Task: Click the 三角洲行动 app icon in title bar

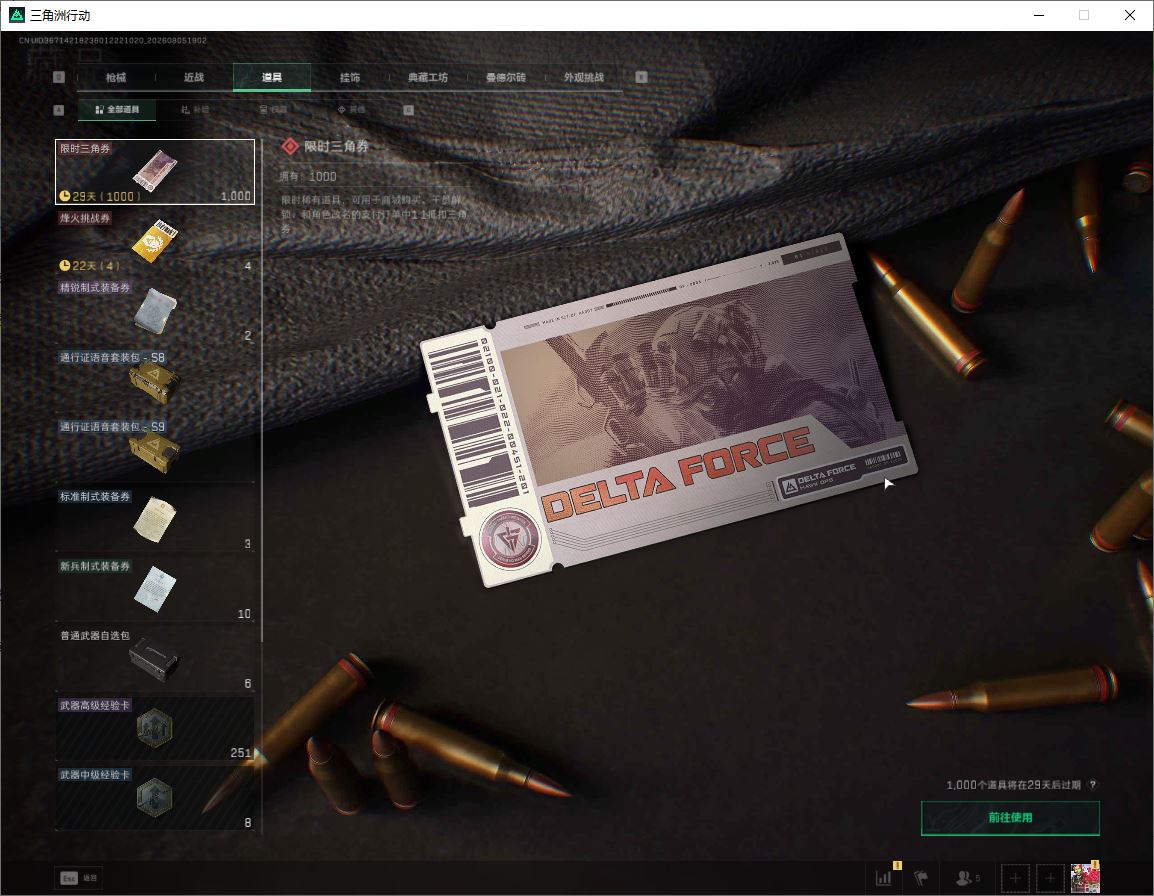Action: [16, 15]
